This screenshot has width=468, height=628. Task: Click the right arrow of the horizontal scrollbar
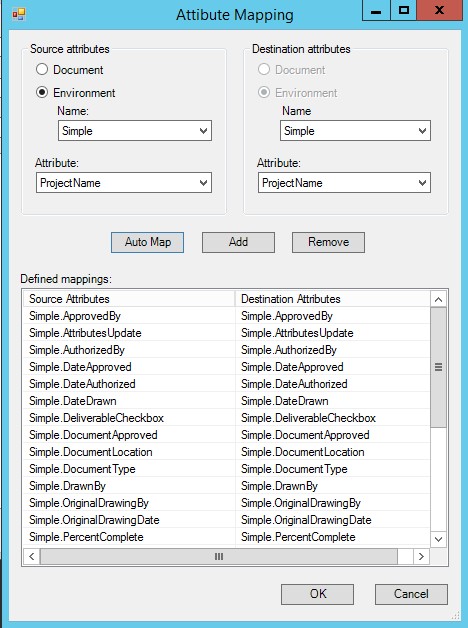pyautogui.click(x=421, y=556)
